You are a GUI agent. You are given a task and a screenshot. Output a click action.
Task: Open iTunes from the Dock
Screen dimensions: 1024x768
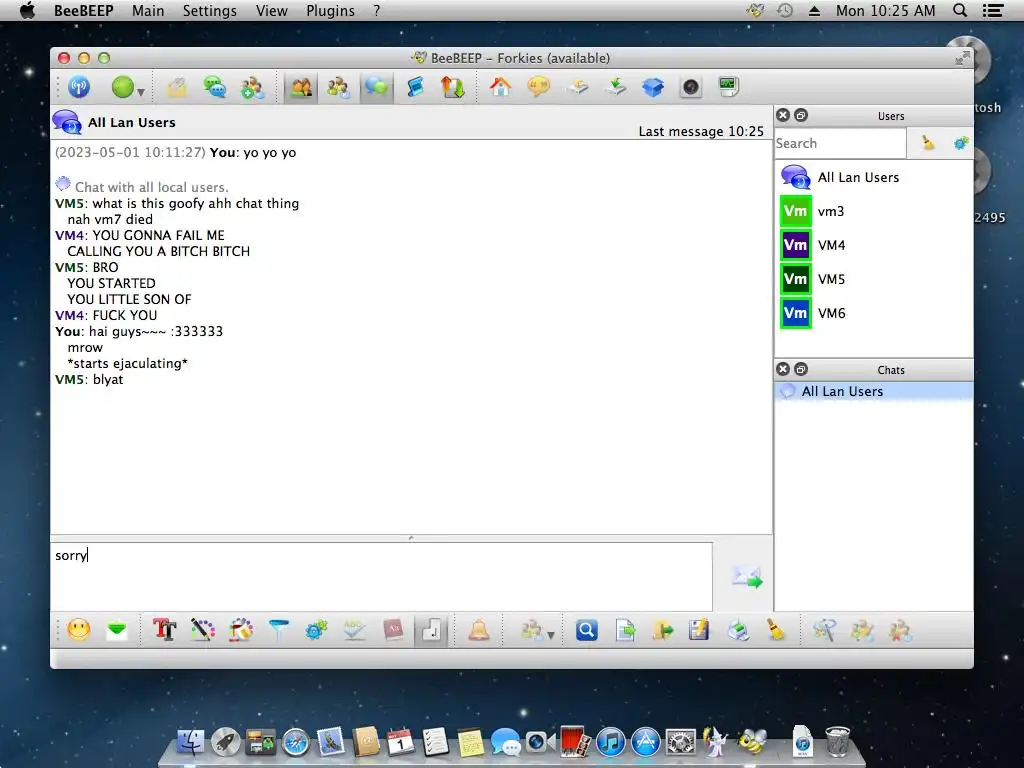coord(611,743)
